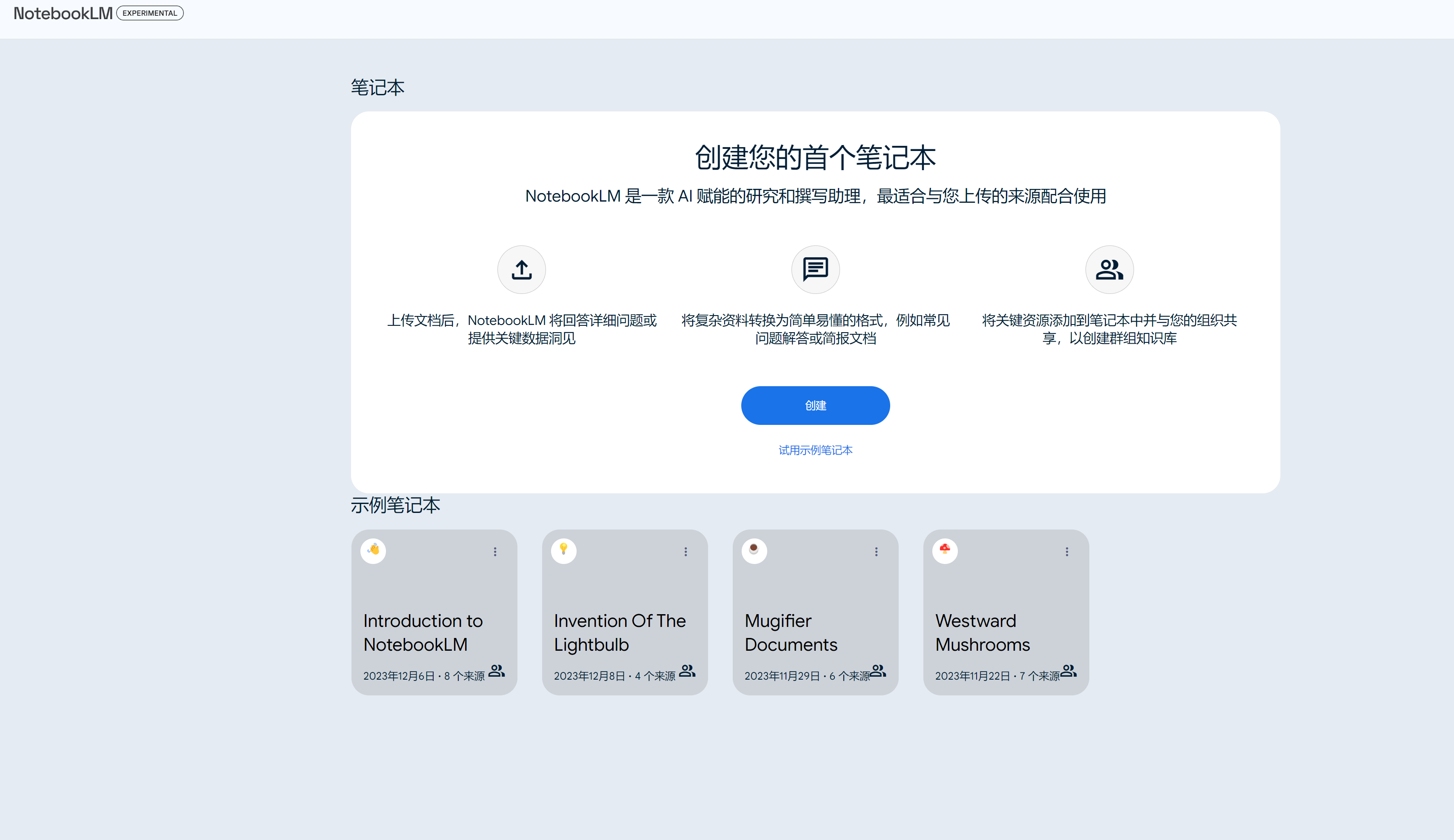Open the three-dot menu on Mugifier Documents
Viewport: 1454px width, 840px height.
point(876,552)
